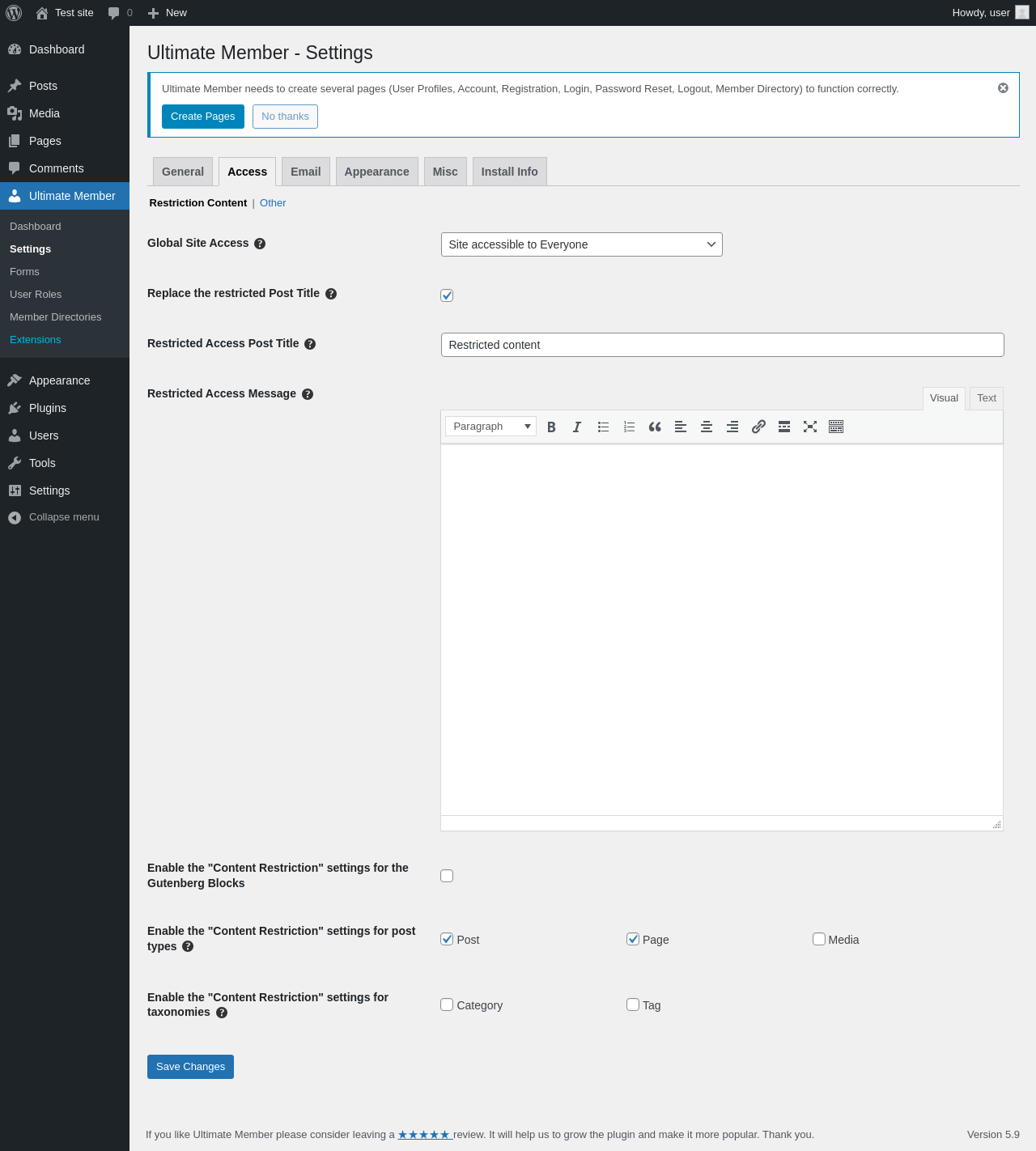Open comments from the admin bar bubble
Image resolution: width=1036 pixels, height=1151 pixels.
[120, 13]
